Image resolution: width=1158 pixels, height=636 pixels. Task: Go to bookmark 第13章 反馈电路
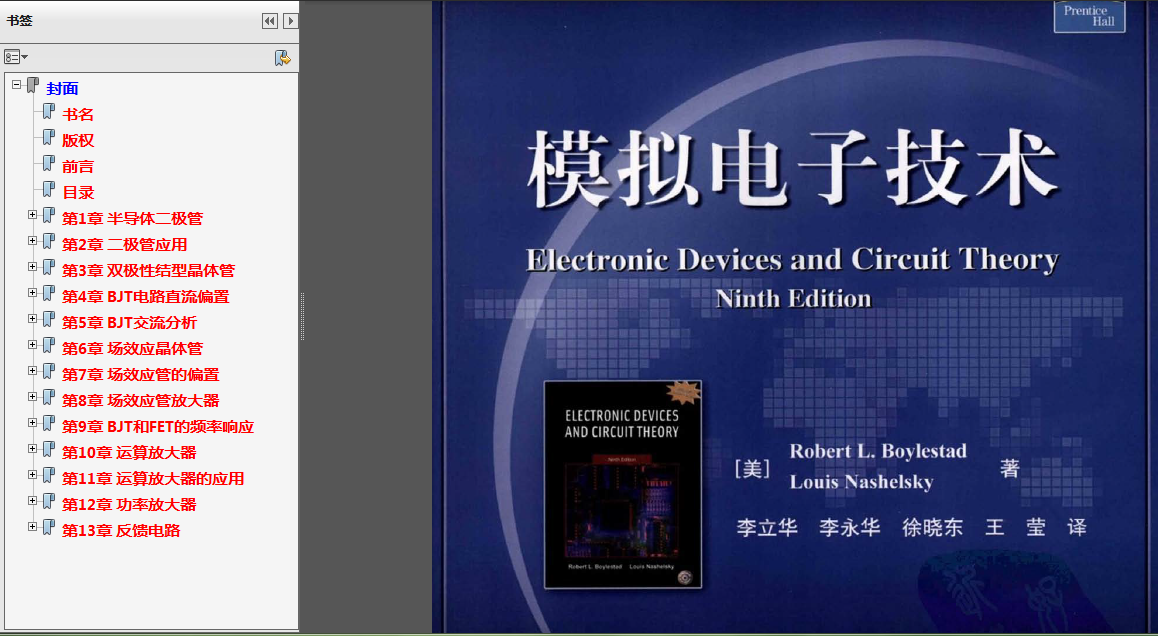[121, 530]
